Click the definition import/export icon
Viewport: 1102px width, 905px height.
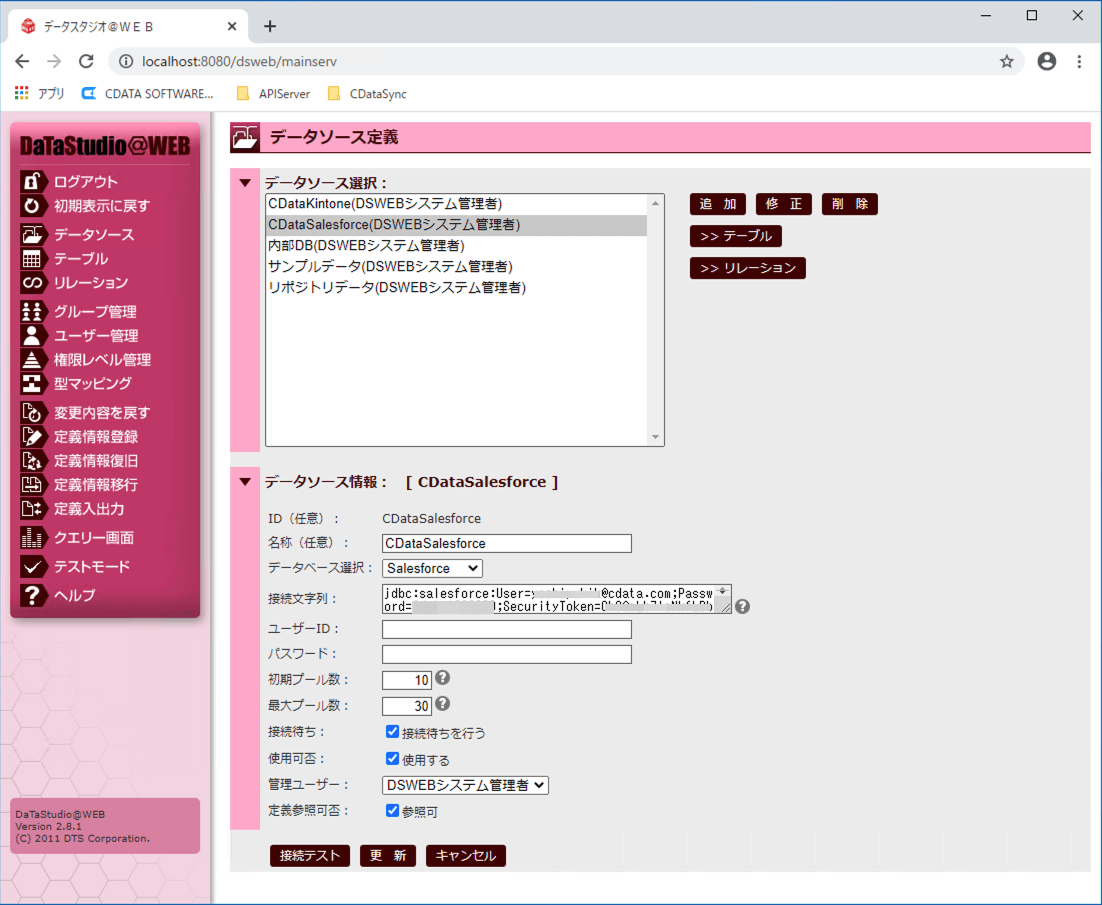[32, 509]
